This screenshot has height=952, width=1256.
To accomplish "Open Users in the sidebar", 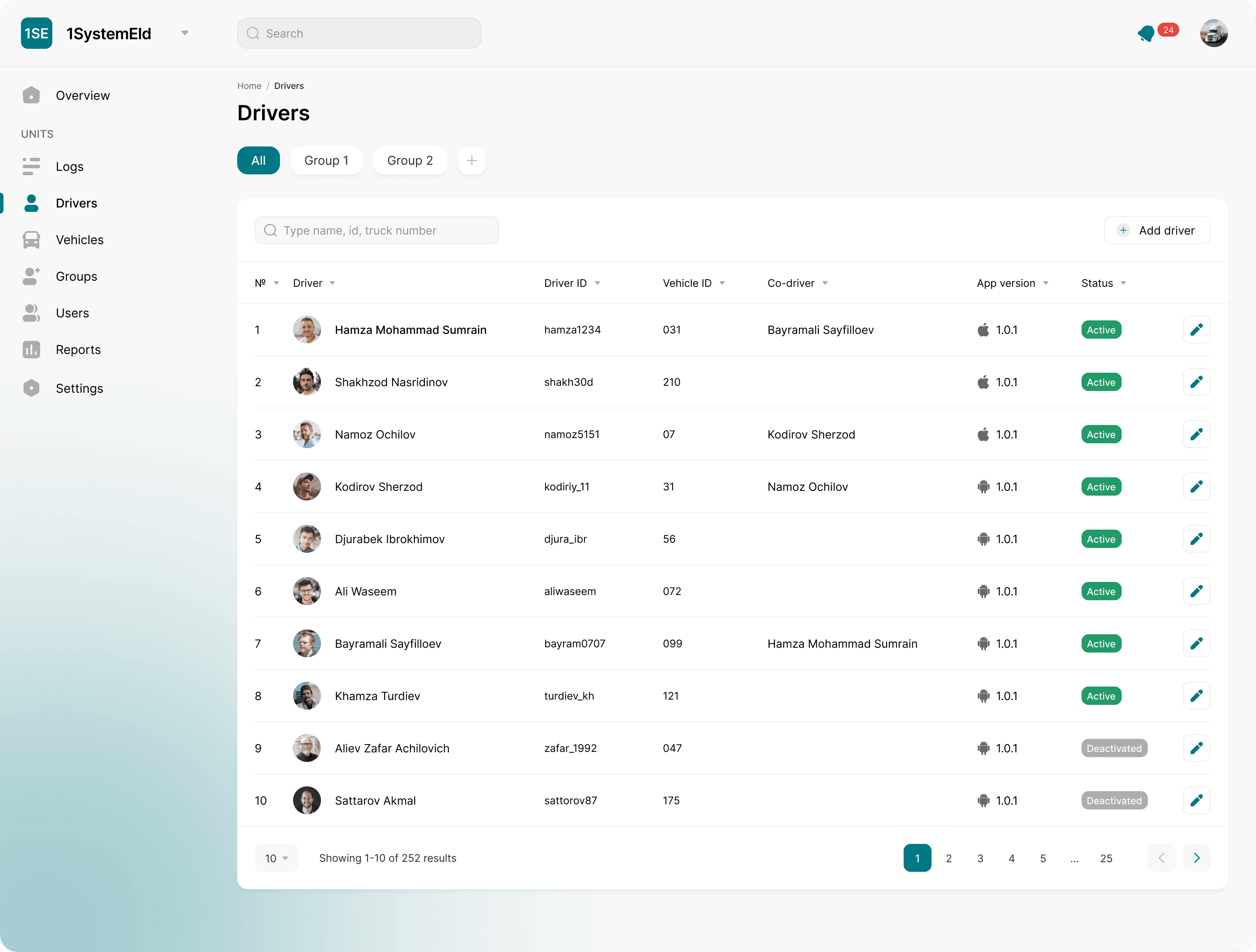I will (x=72, y=313).
